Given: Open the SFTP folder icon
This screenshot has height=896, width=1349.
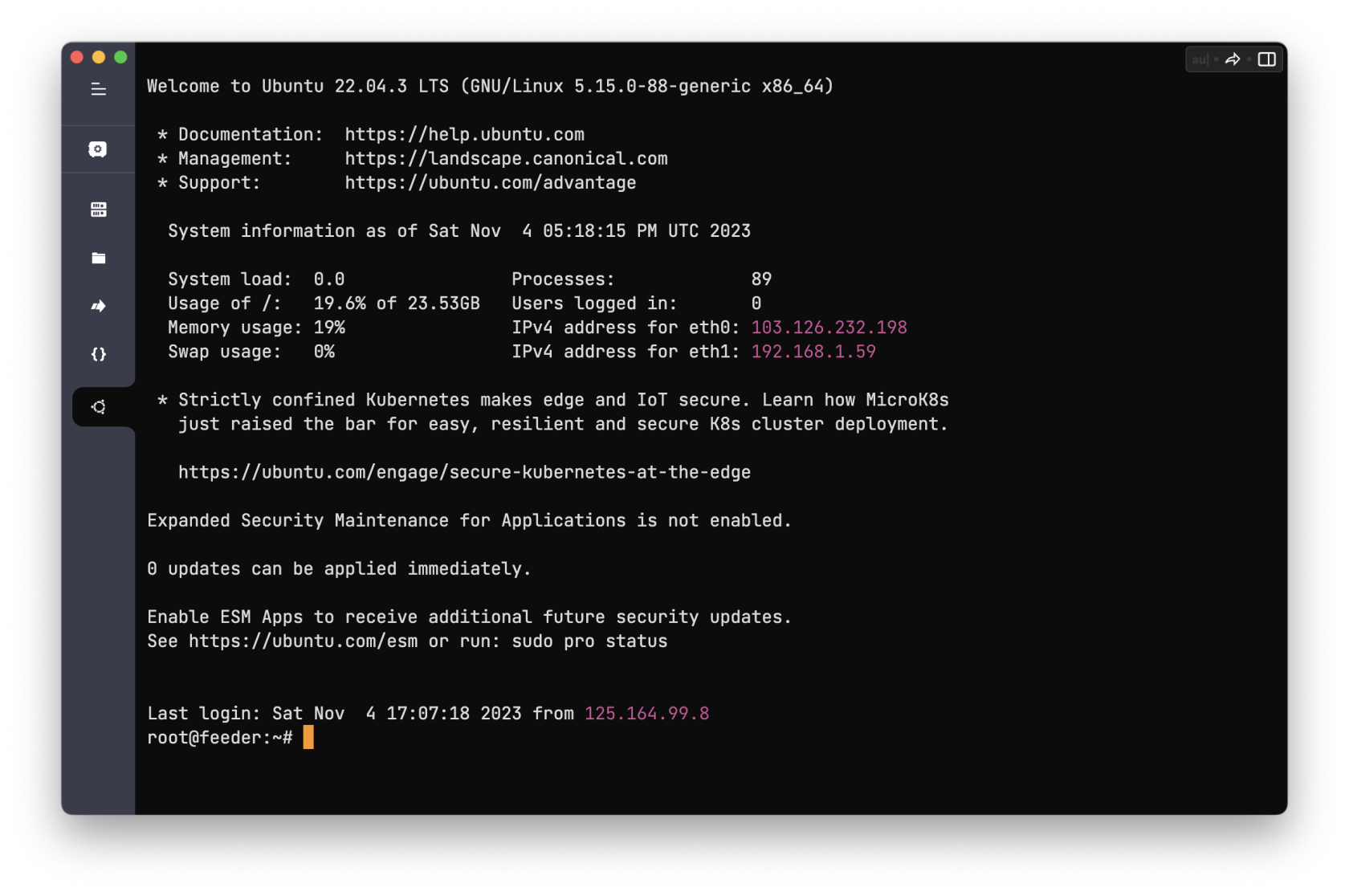Looking at the screenshot, I should [x=98, y=258].
